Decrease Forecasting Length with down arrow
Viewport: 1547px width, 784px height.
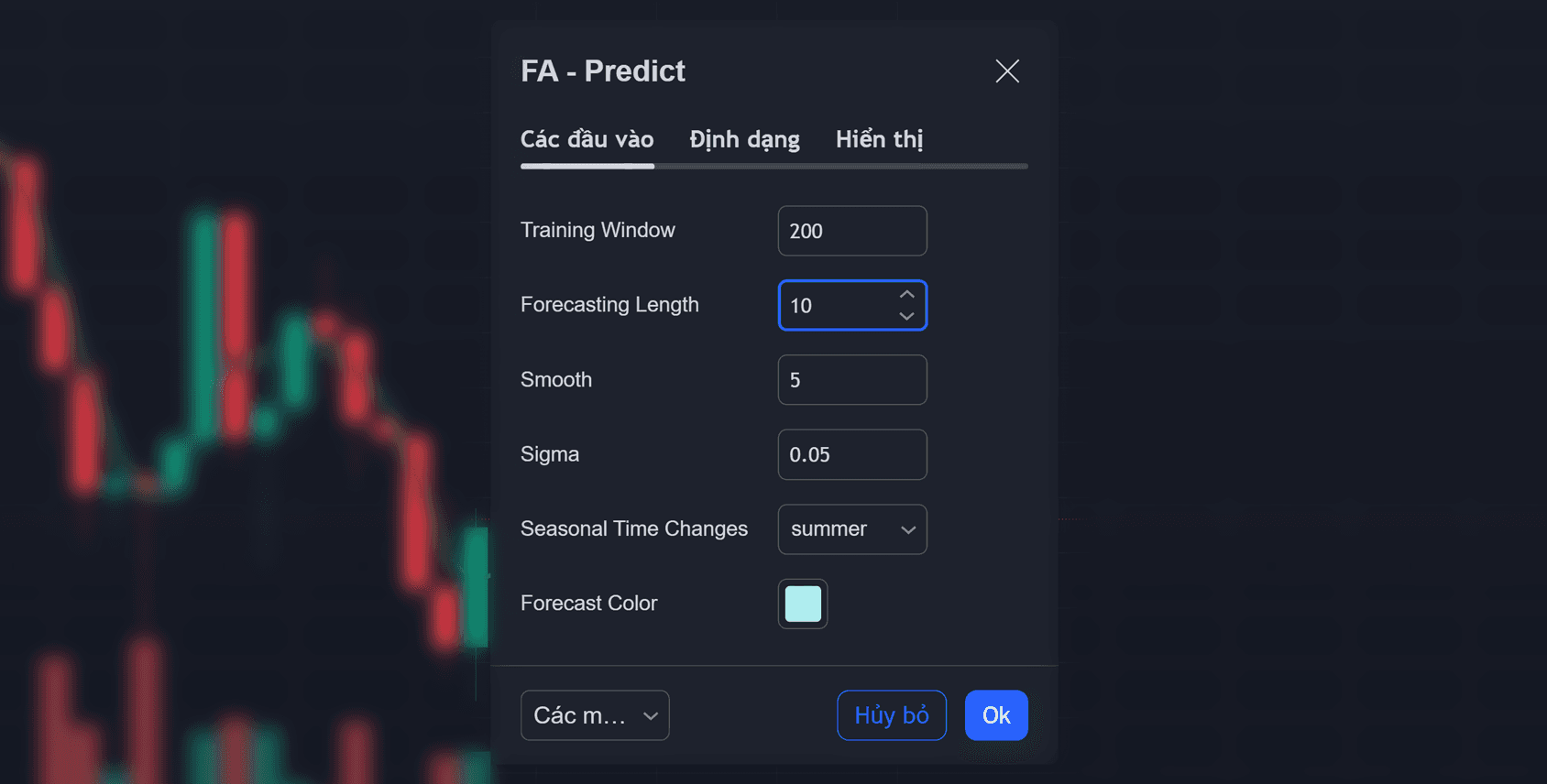[x=906, y=316]
